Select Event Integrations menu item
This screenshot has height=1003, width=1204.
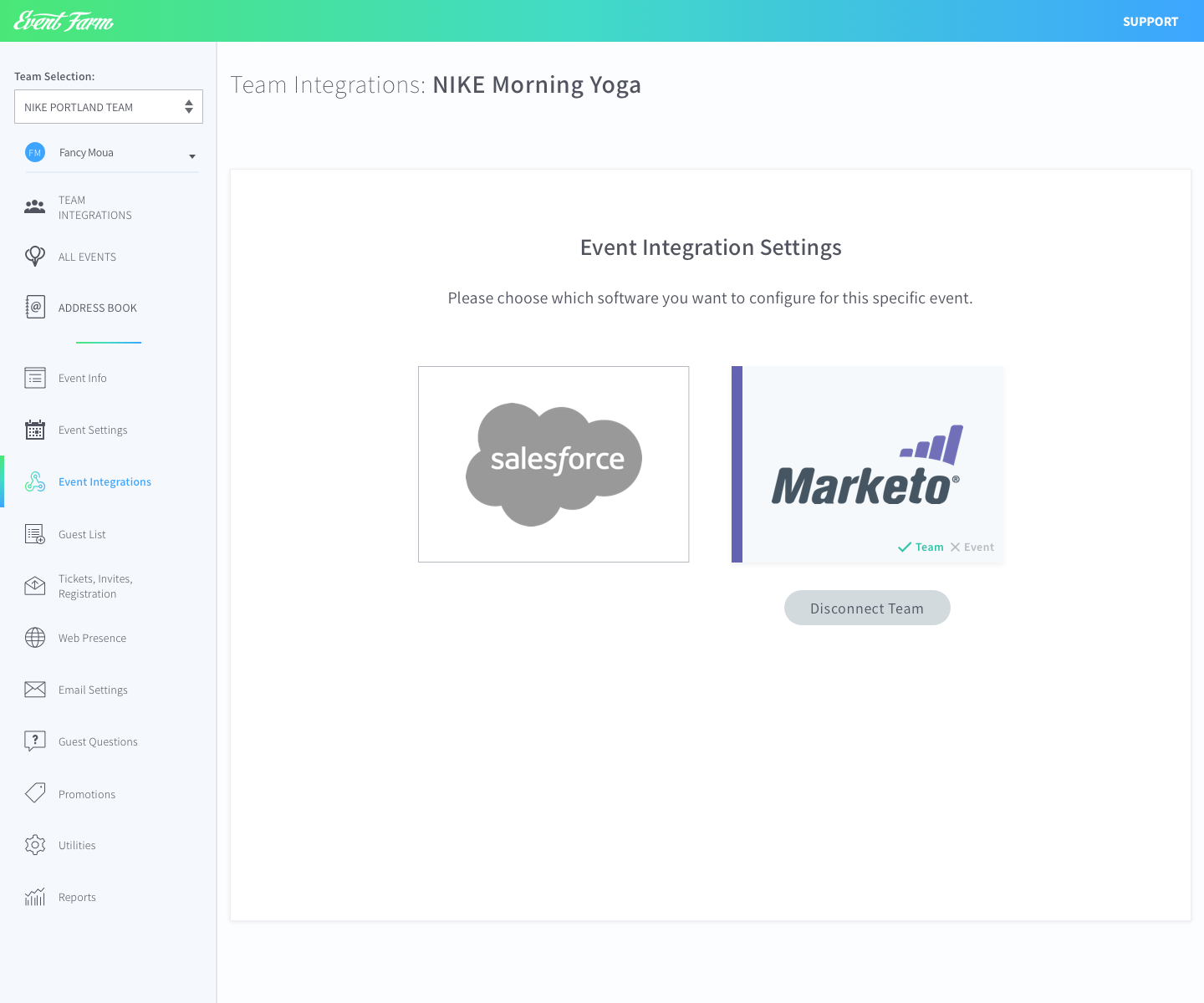[x=105, y=481]
